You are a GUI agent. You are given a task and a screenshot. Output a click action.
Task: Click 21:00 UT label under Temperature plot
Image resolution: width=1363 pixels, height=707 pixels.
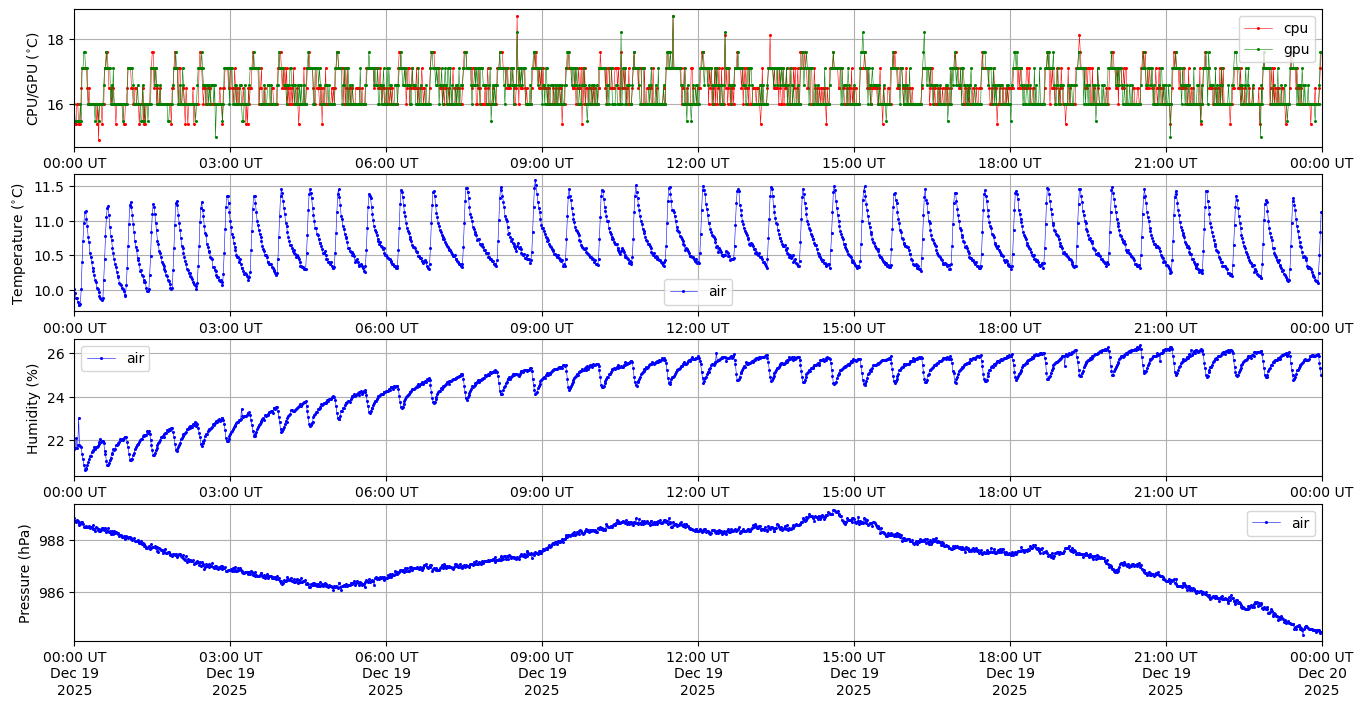pyautogui.click(x=1165, y=327)
